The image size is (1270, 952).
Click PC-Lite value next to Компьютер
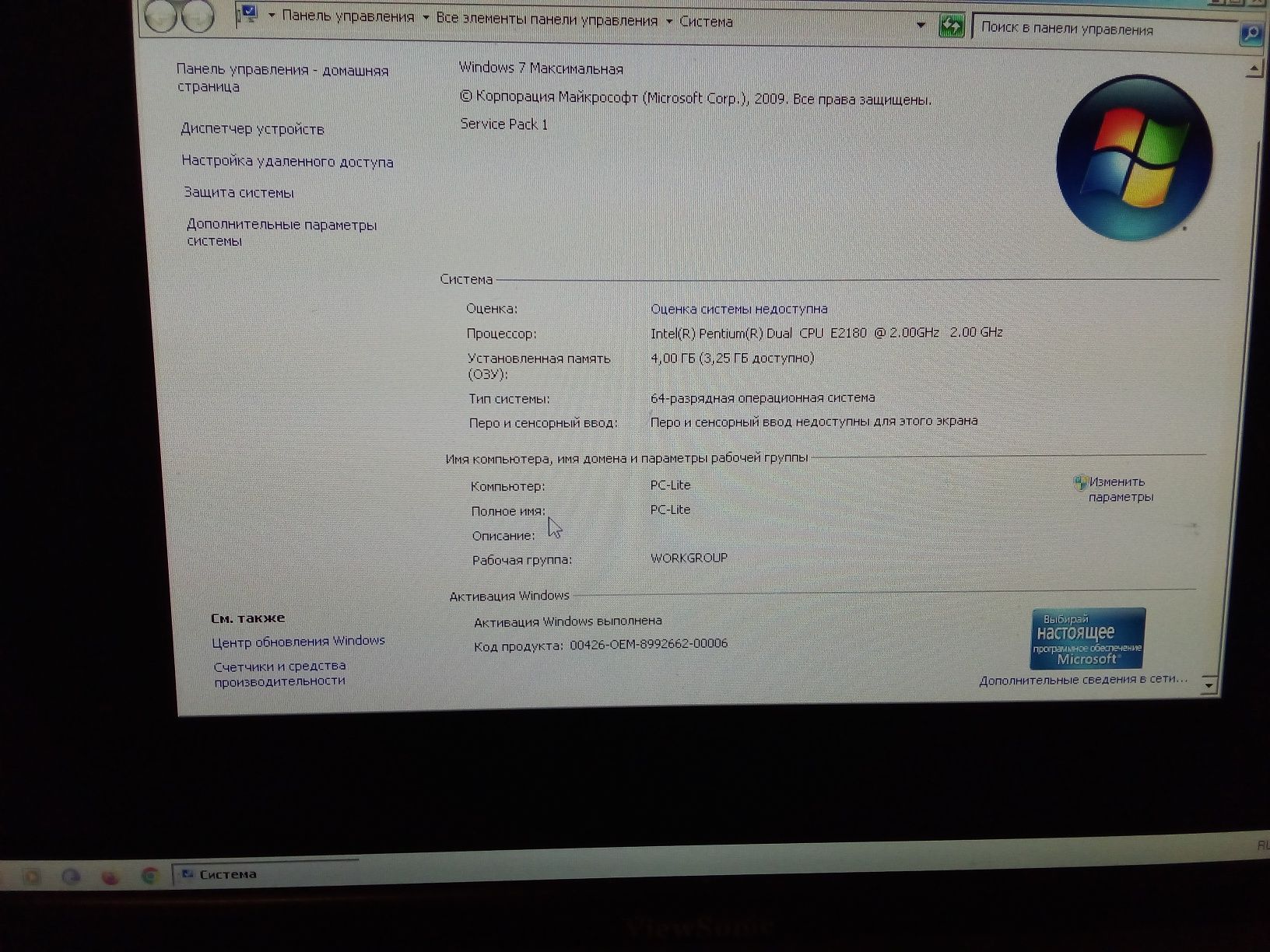click(671, 485)
